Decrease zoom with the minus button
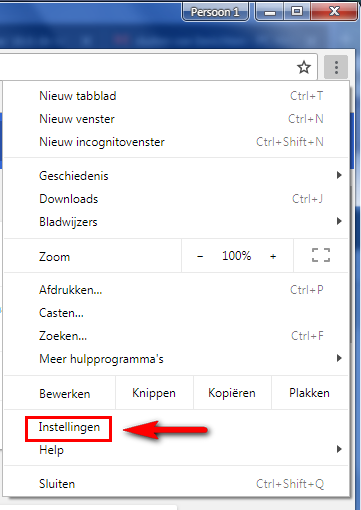Viewport: 361px width, 510px height. coord(200,256)
